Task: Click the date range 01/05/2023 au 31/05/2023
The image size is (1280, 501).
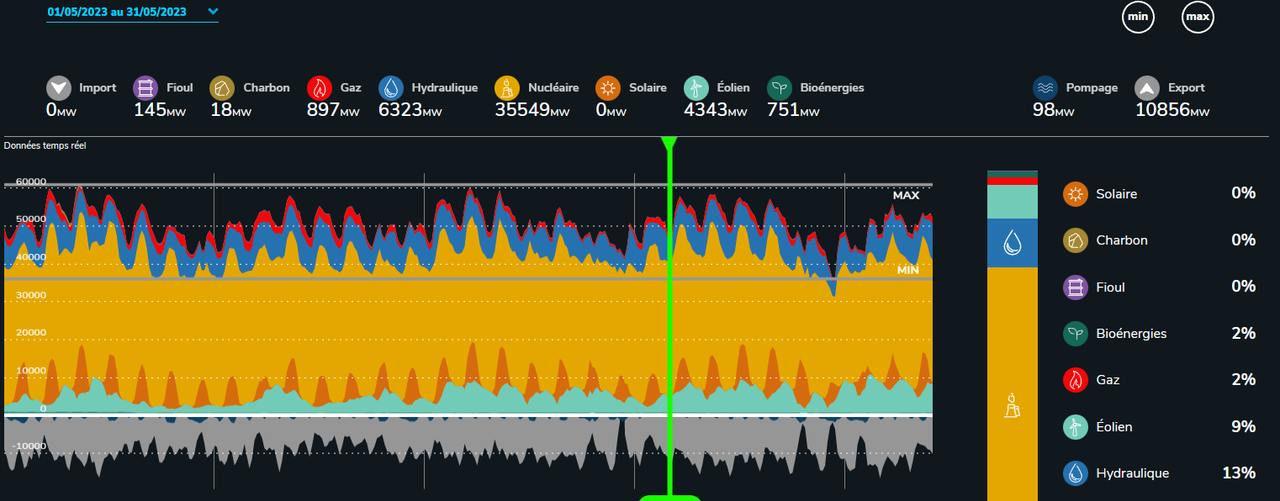Action: pos(116,11)
